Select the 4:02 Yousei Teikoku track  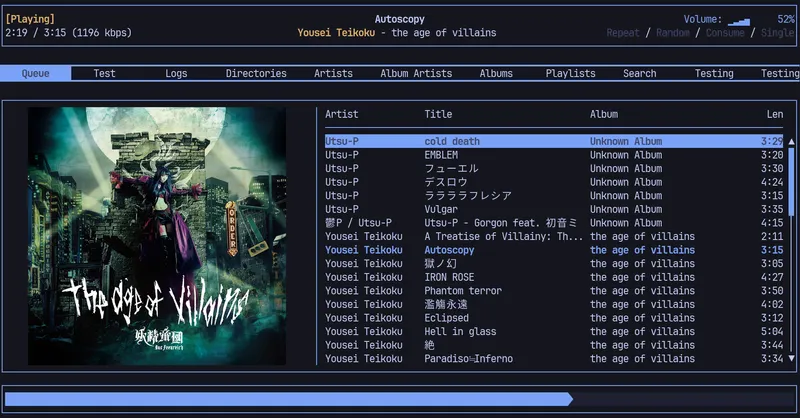[x=554, y=304]
